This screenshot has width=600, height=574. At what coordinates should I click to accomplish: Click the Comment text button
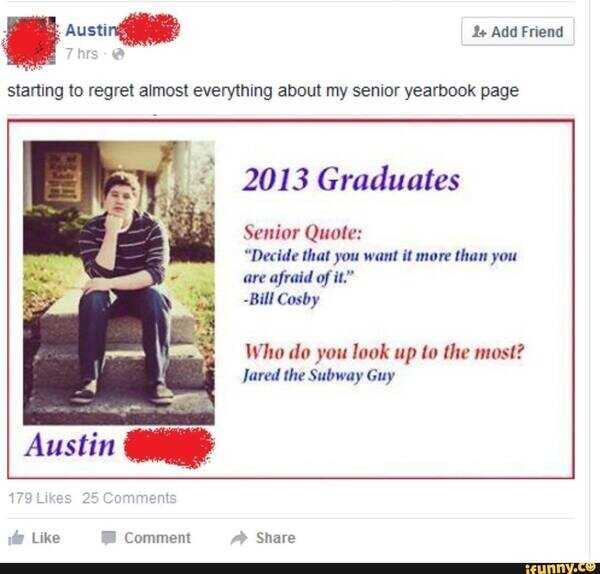click(157, 538)
